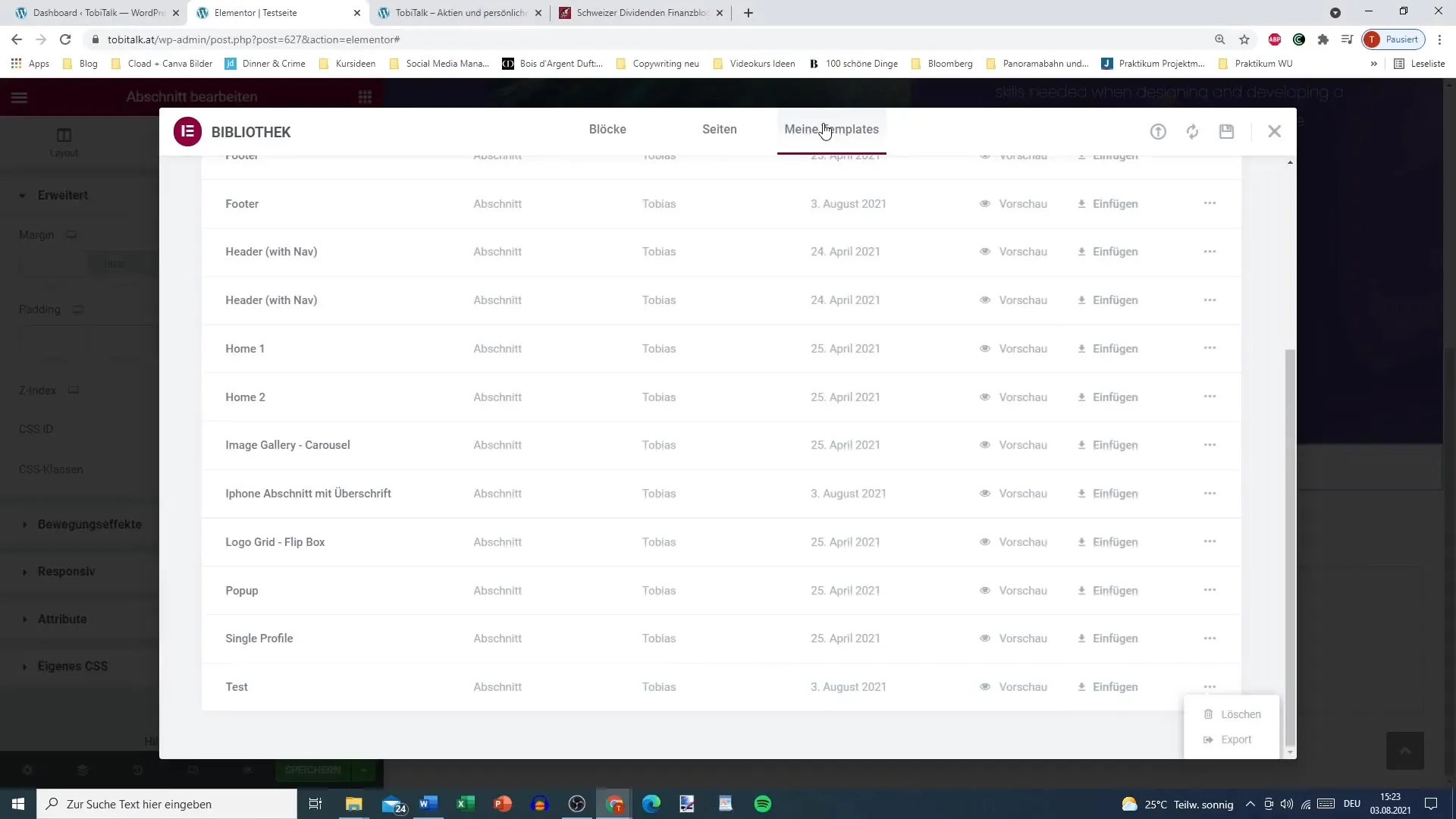Preview the Home 1 template
Screen dimensions: 1456x819
pos(1013,349)
